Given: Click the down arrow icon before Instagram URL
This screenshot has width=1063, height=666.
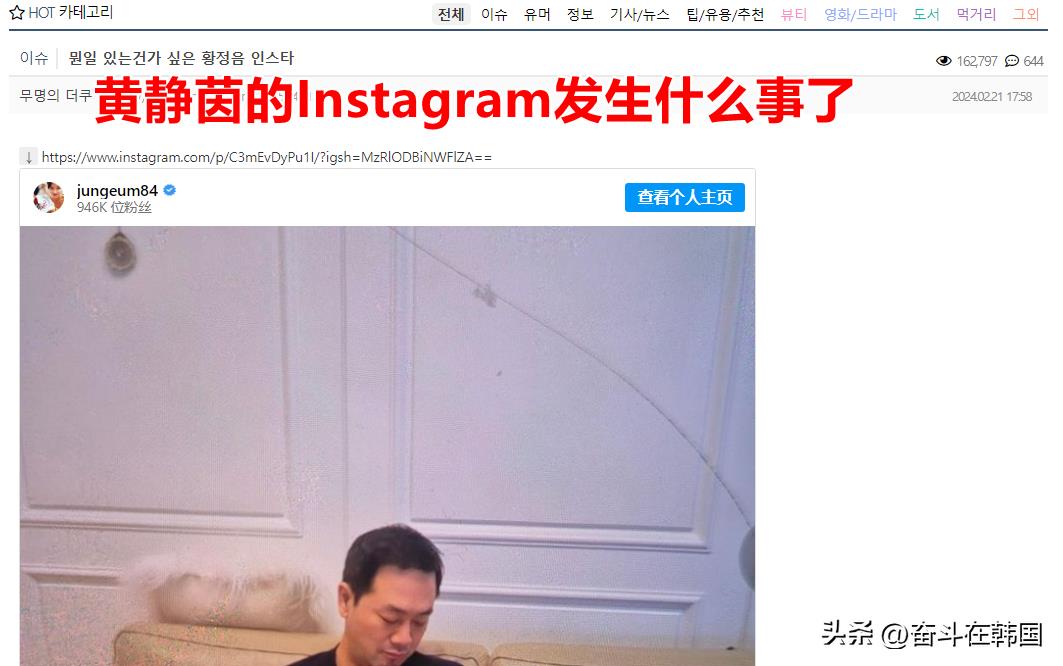Looking at the screenshot, I should point(28,157).
